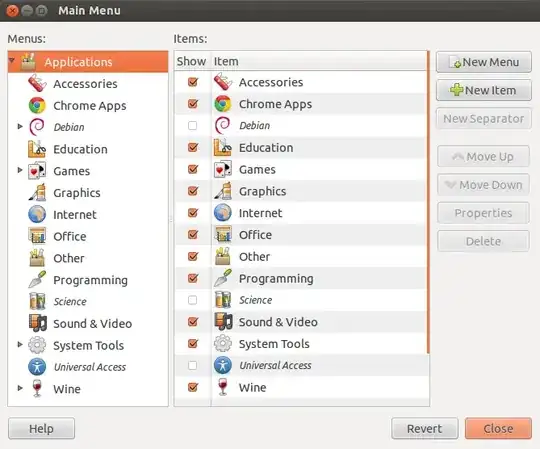Click the Other icon in Items list
This screenshot has height=449, width=540.
[x=223, y=257]
